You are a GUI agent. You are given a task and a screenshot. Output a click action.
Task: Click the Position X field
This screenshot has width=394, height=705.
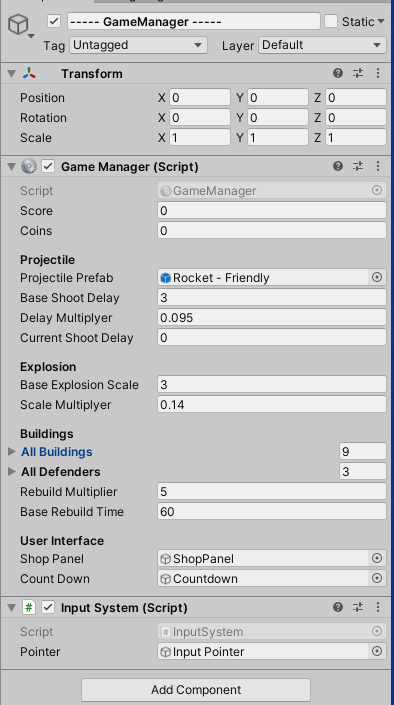[x=200, y=98]
